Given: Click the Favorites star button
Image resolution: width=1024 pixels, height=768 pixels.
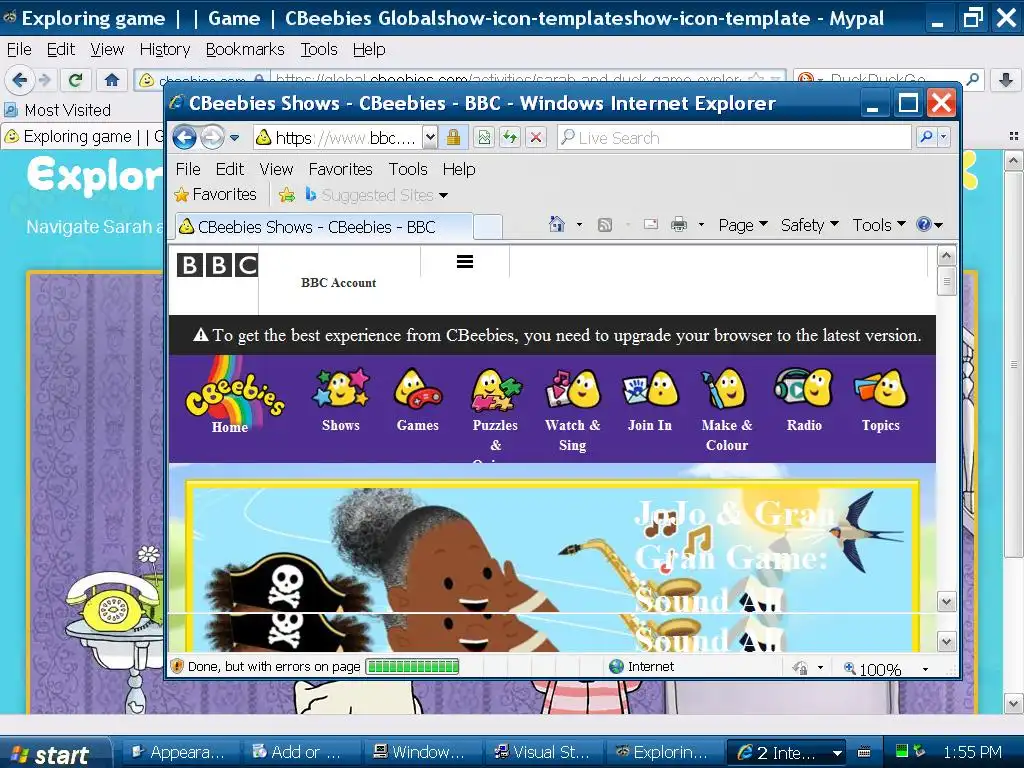Looking at the screenshot, I should [216, 195].
